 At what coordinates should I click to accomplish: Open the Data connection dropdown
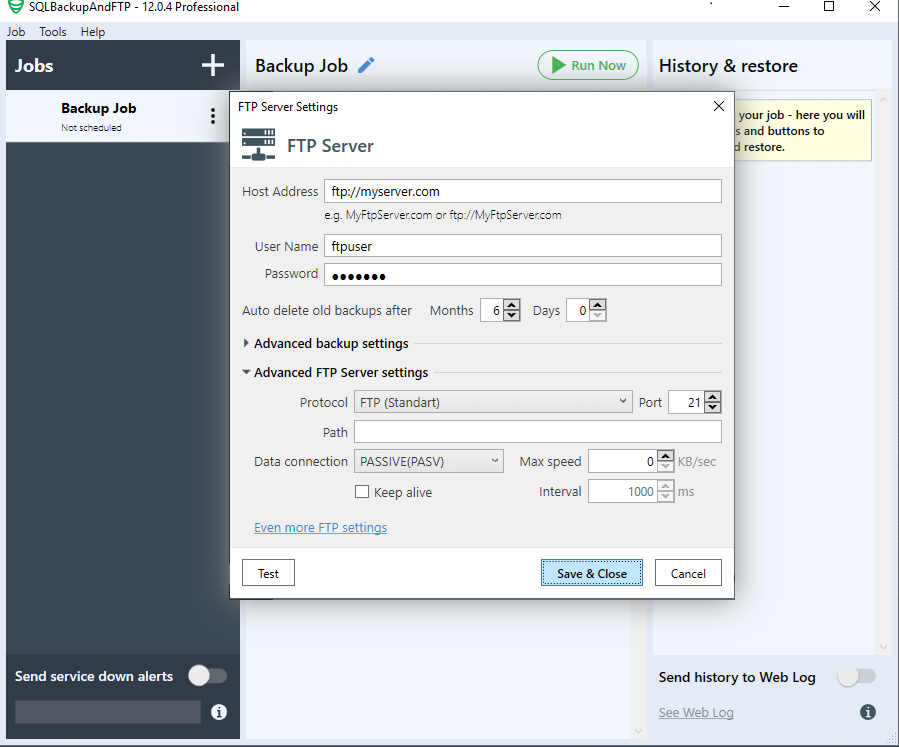click(428, 461)
